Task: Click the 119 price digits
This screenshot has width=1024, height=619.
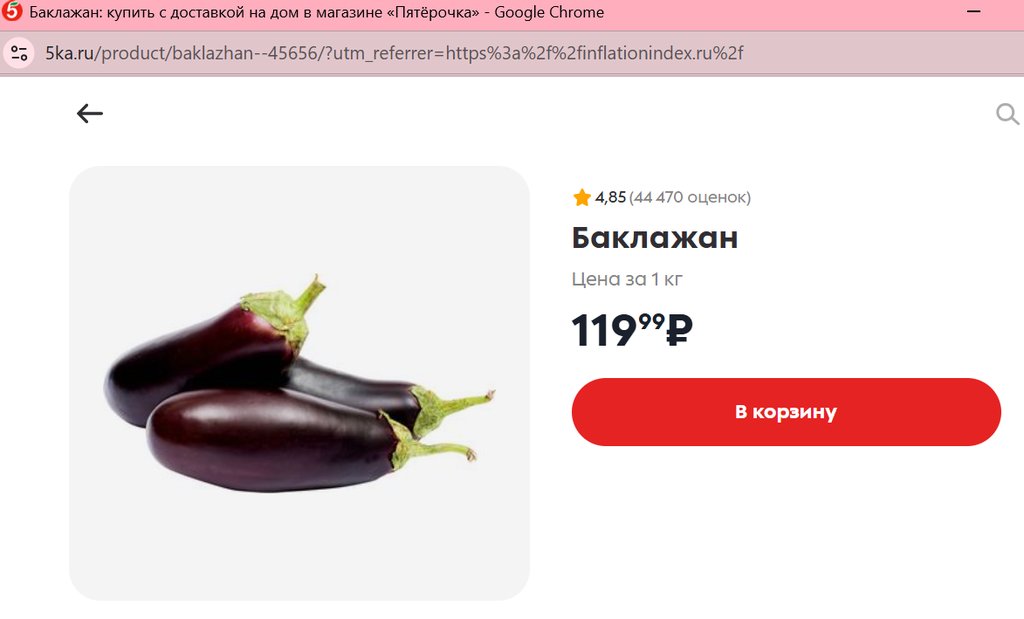Action: pos(604,330)
